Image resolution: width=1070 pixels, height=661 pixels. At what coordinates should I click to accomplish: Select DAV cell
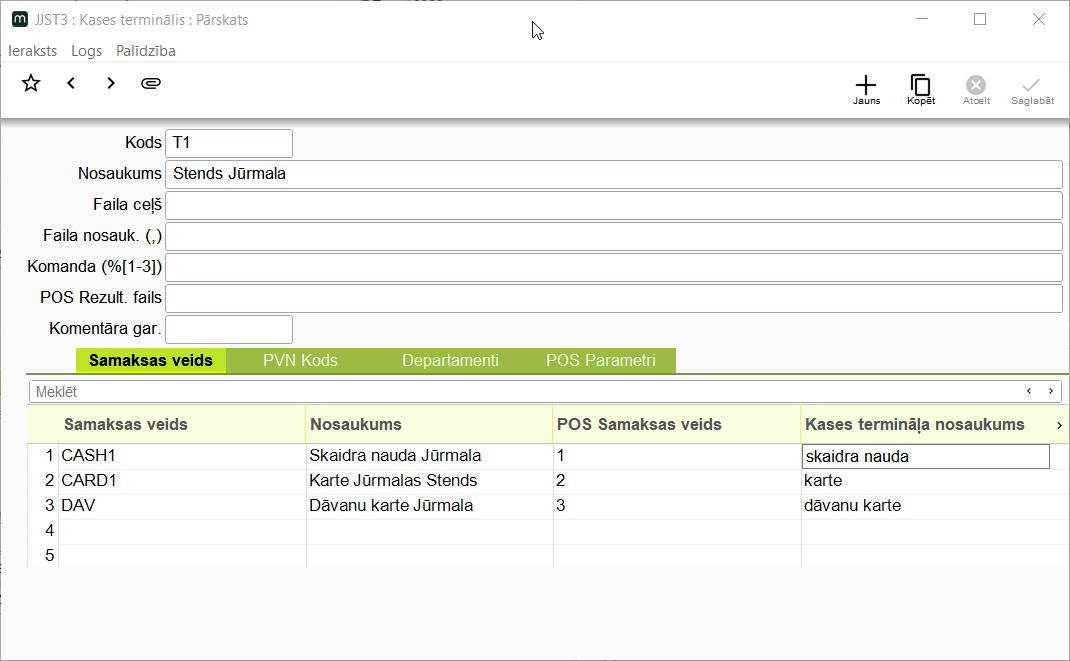pyautogui.click(x=182, y=506)
